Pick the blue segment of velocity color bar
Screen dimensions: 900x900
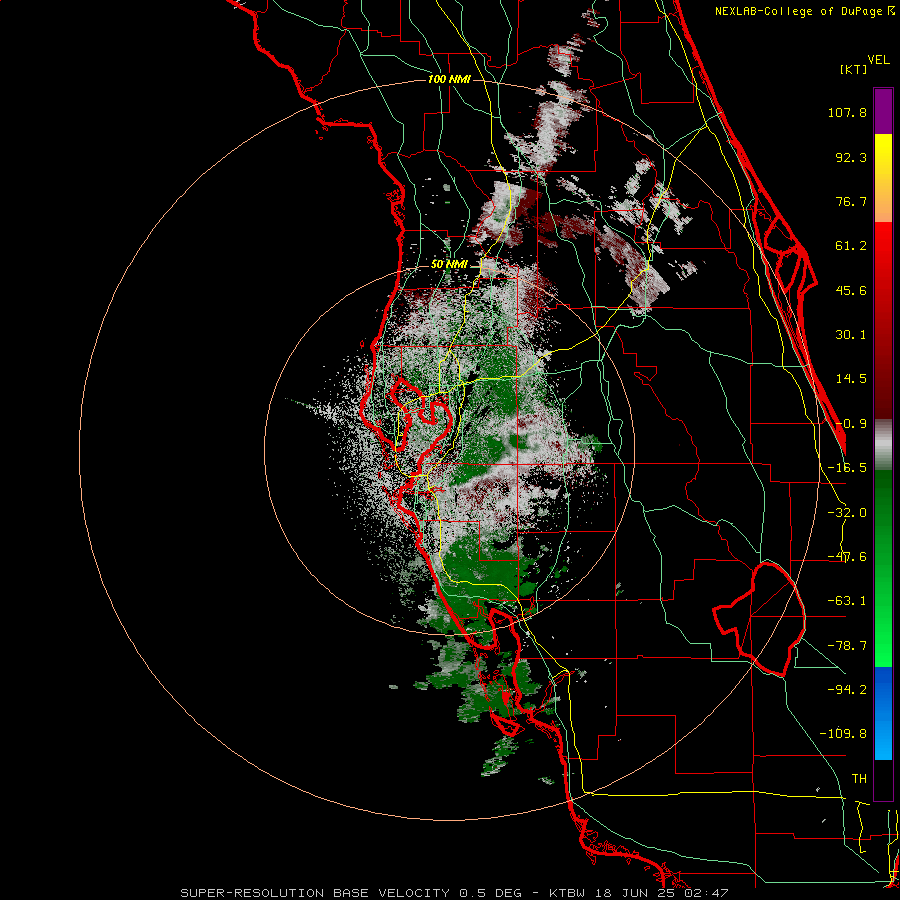pos(883,713)
